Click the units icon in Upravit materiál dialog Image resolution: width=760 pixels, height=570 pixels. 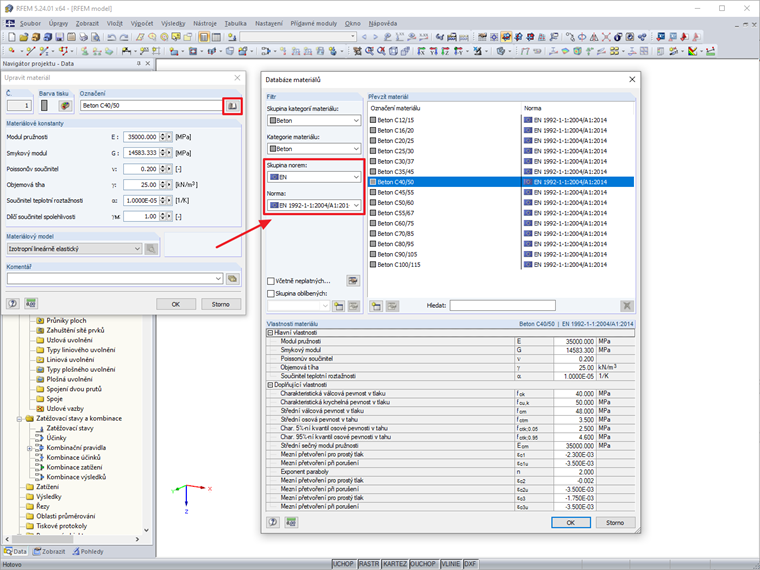tap(31, 304)
